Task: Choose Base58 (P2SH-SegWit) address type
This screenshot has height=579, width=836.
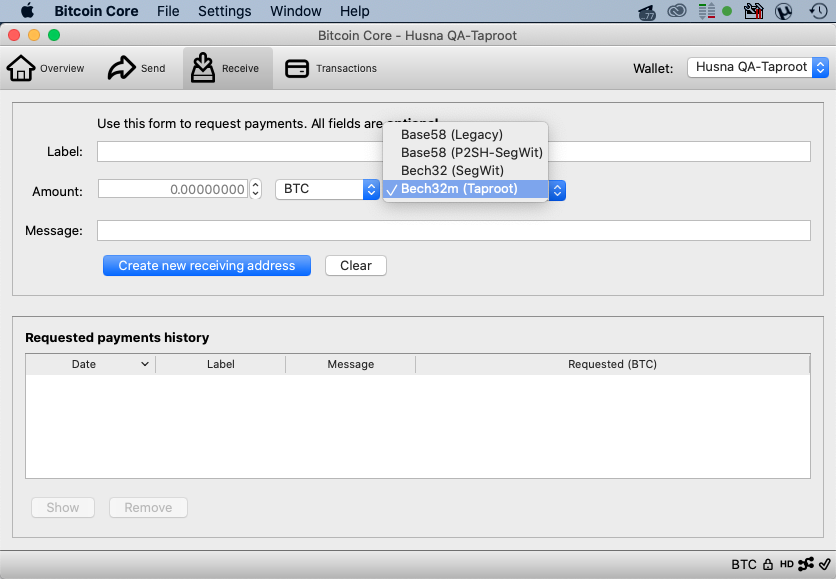Action: click(465, 152)
